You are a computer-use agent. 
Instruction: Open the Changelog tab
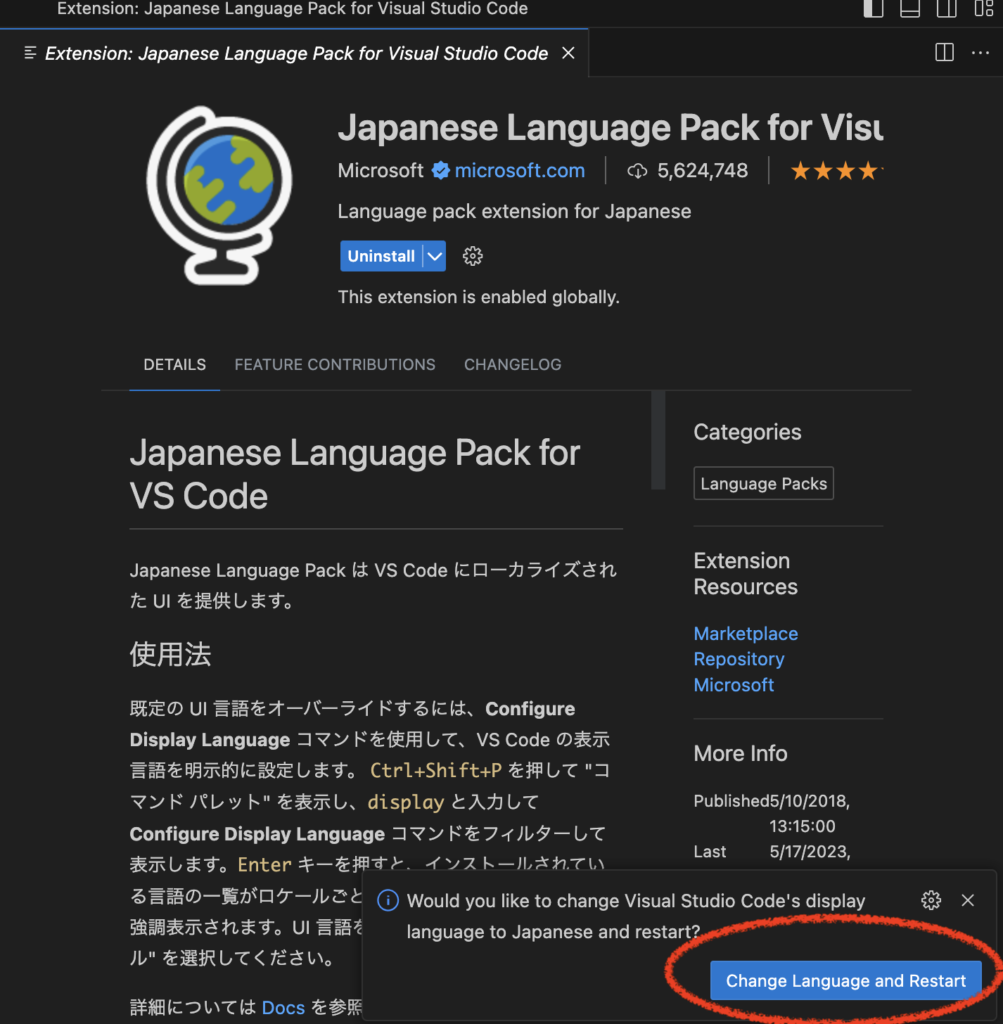pos(512,365)
